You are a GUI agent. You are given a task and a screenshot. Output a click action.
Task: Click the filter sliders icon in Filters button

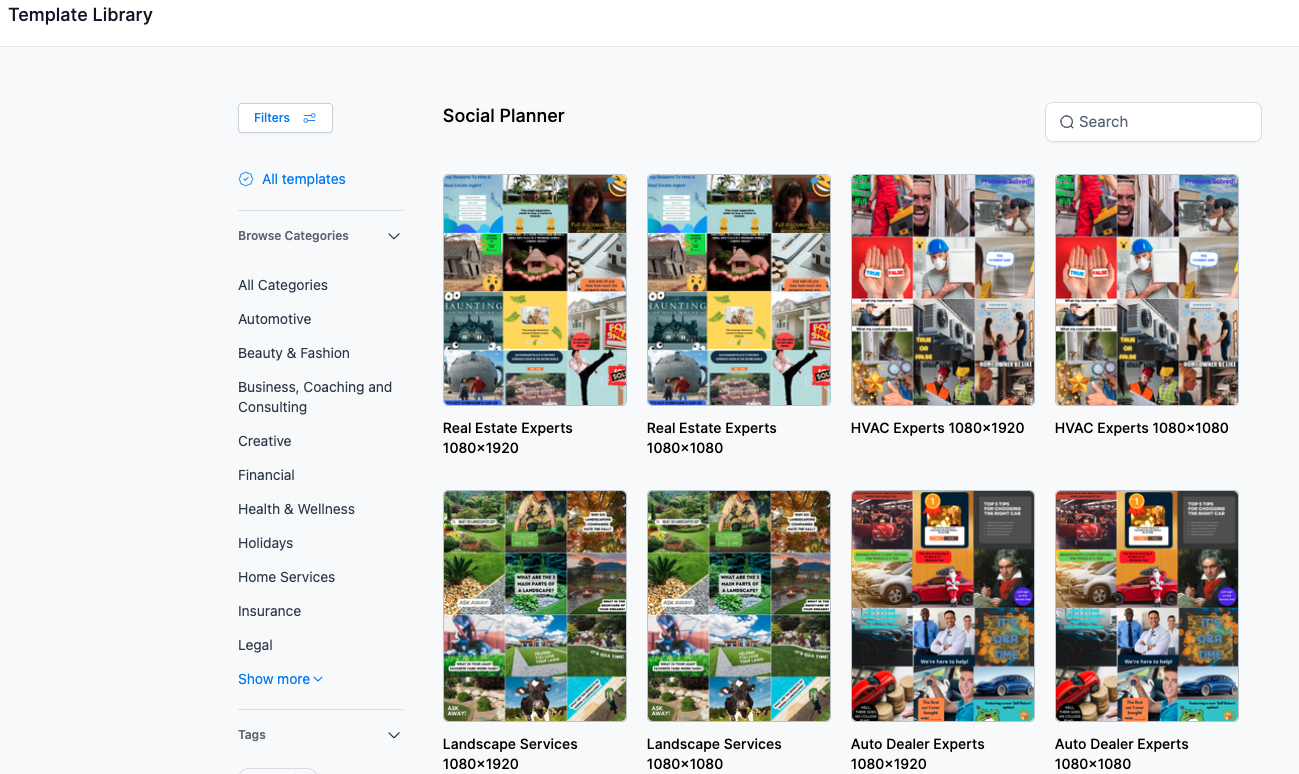click(310, 118)
